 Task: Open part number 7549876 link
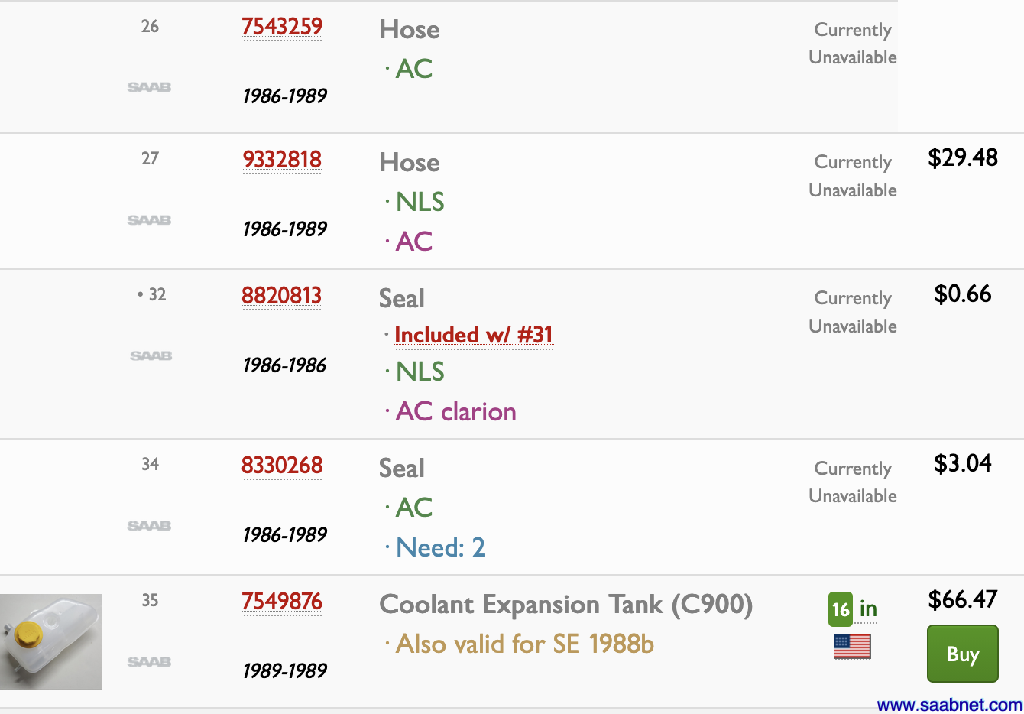[x=281, y=602]
